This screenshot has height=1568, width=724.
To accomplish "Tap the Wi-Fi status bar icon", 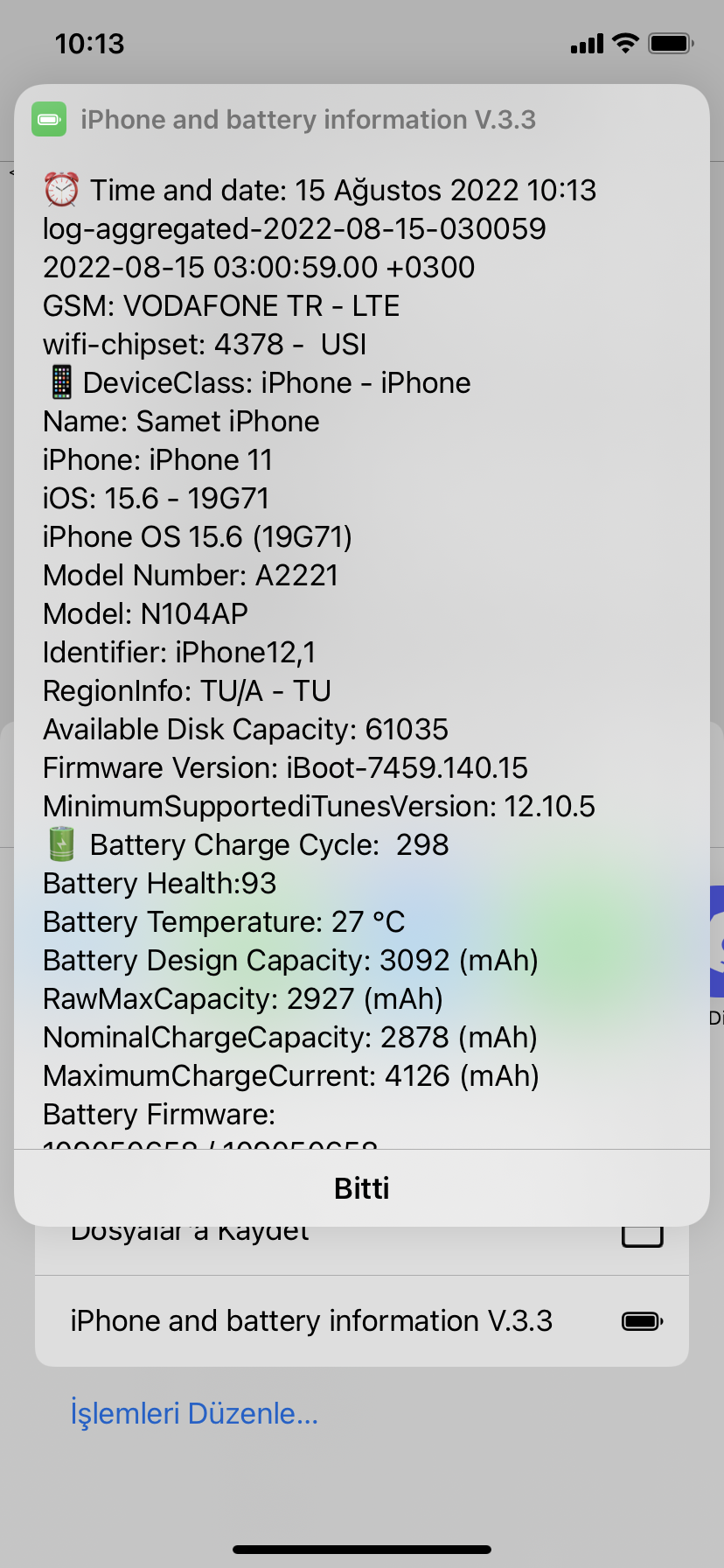I will [626, 43].
